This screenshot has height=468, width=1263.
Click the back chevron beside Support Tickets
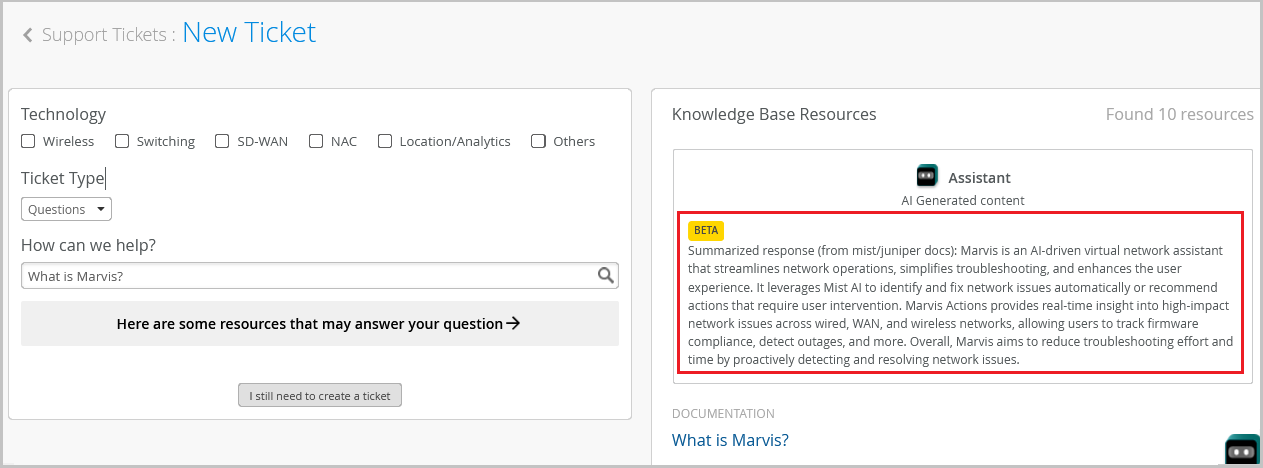[28, 35]
